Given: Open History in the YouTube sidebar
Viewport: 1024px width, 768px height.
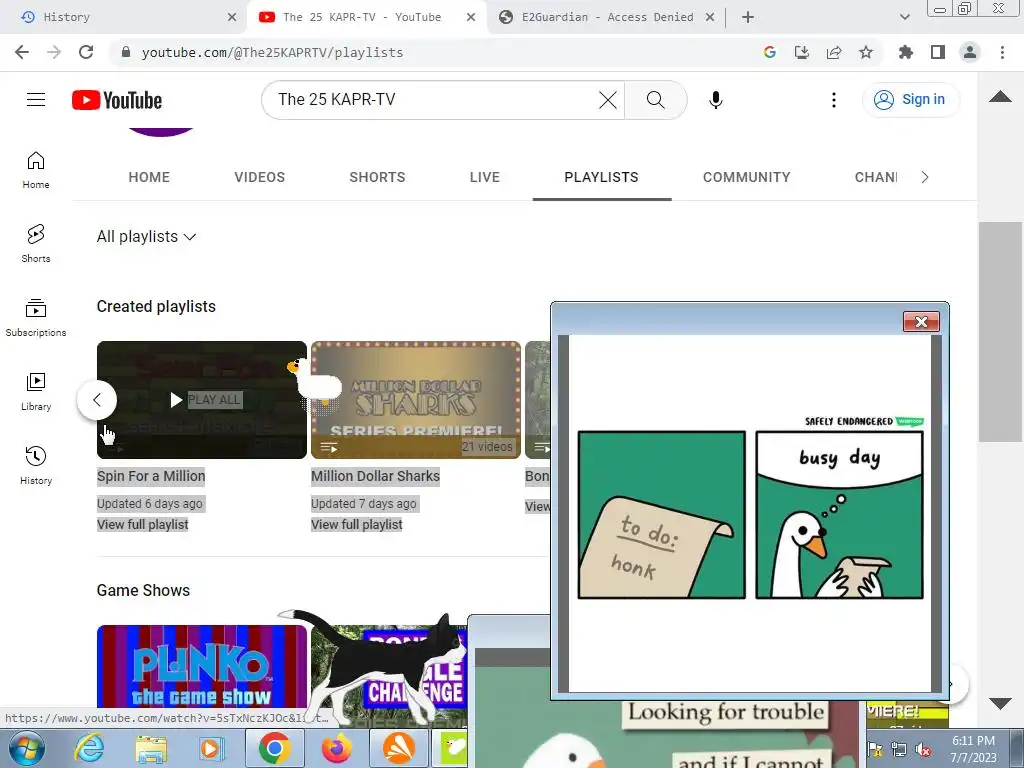Looking at the screenshot, I should [x=36, y=465].
